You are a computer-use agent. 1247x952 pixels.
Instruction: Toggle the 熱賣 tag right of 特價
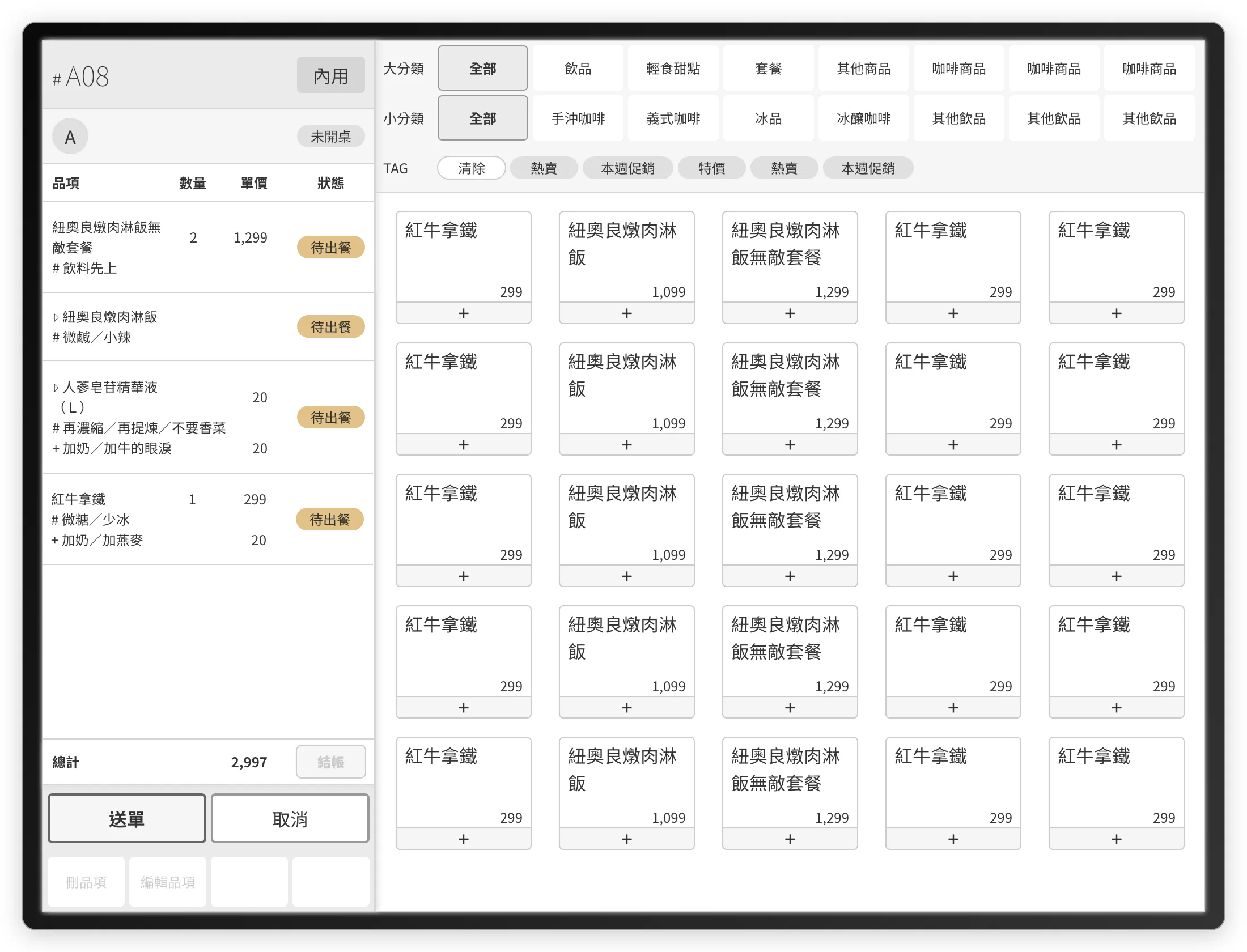click(x=784, y=168)
